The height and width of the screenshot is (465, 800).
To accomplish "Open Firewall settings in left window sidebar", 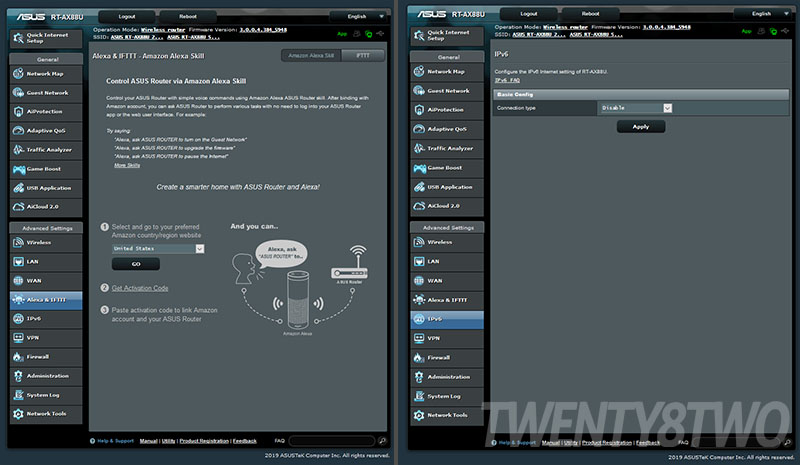I will [x=46, y=357].
